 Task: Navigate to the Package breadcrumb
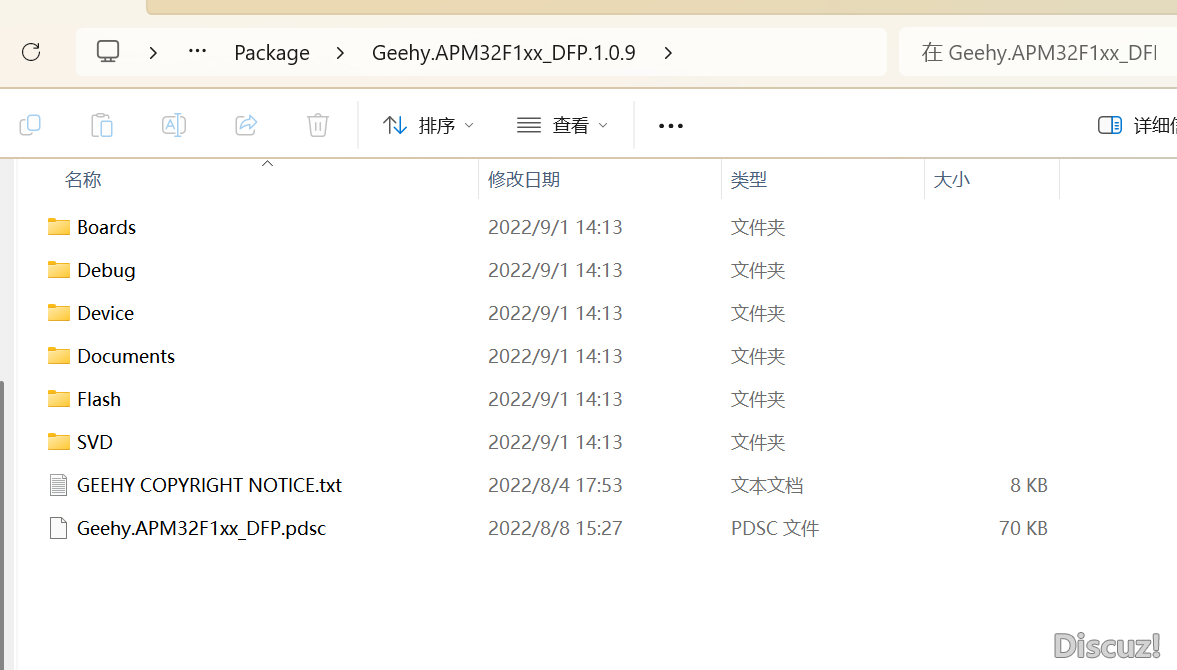pyautogui.click(x=272, y=53)
